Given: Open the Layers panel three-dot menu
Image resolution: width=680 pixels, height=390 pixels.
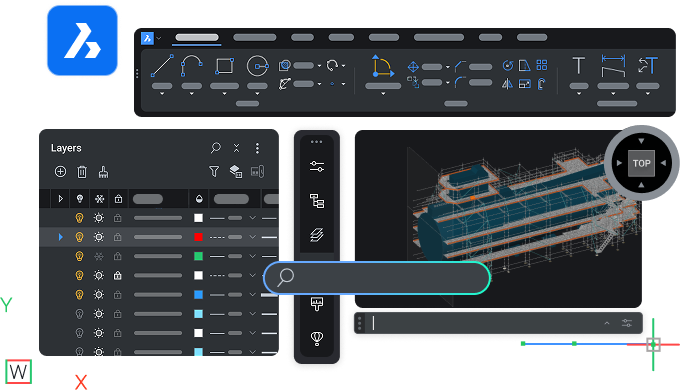Looking at the screenshot, I should (257, 148).
